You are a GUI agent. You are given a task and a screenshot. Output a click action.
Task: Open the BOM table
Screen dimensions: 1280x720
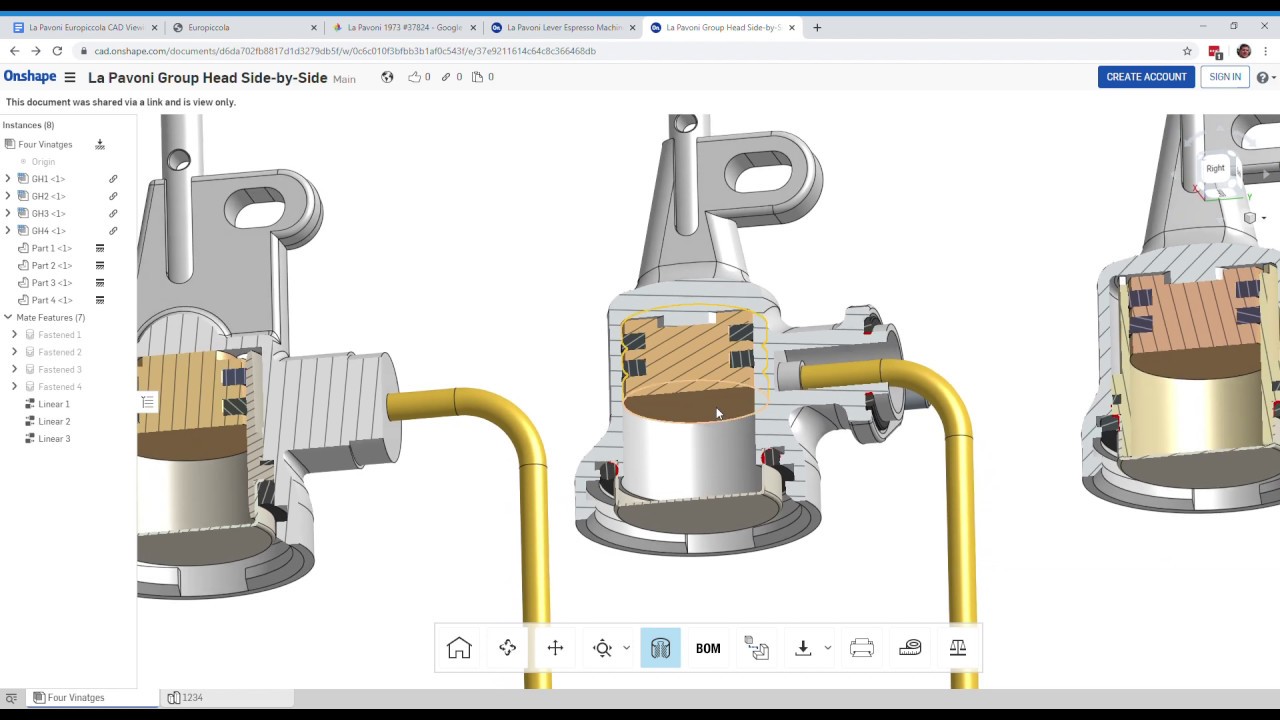pyautogui.click(x=708, y=648)
